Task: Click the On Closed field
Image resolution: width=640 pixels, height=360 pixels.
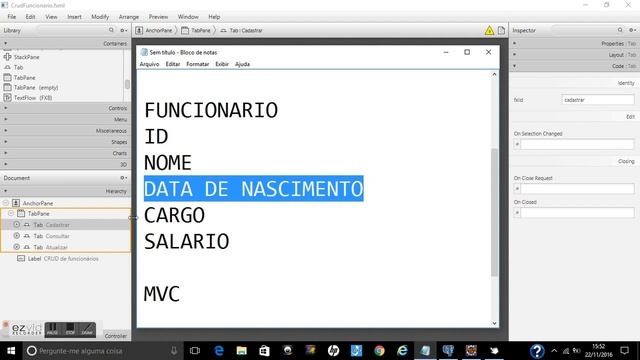Action: point(577,213)
